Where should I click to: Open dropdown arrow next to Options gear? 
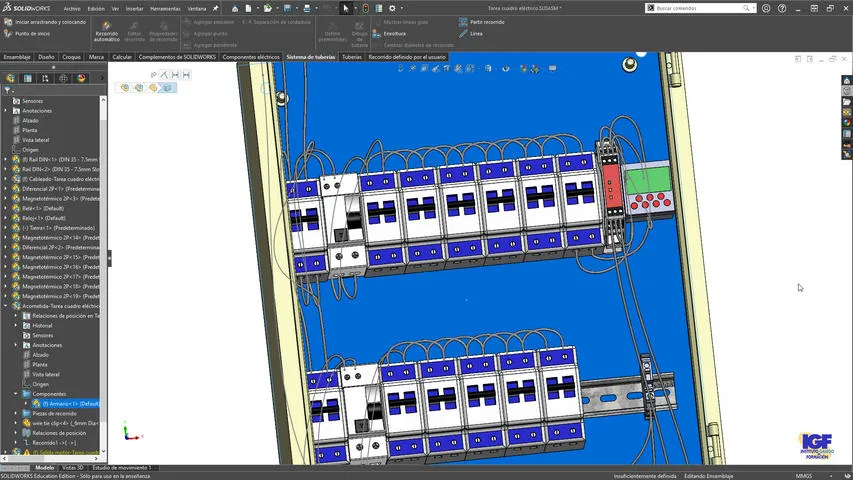[x=401, y=8]
